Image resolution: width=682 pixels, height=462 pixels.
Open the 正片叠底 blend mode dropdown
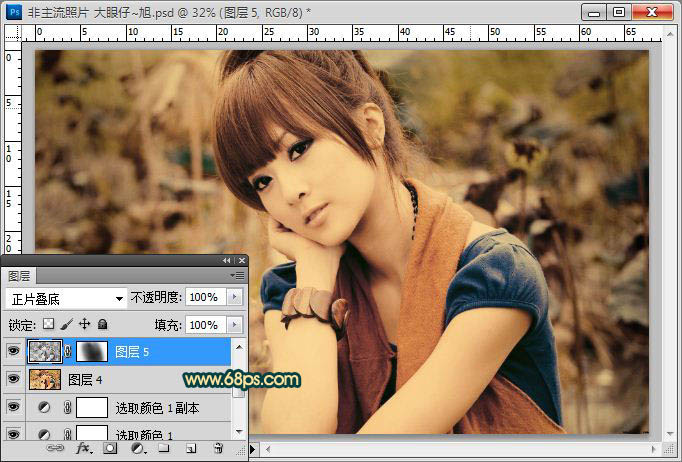point(66,298)
